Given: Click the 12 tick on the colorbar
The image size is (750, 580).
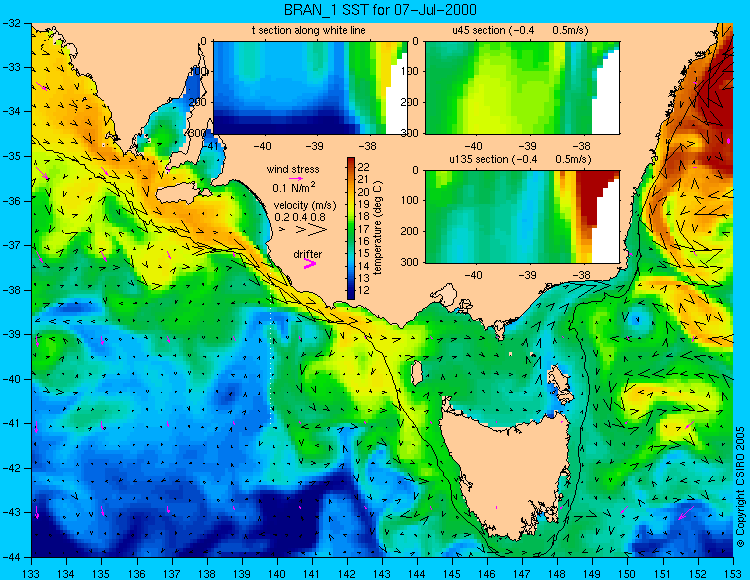Looking at the screenshot, I should (364, 290).
